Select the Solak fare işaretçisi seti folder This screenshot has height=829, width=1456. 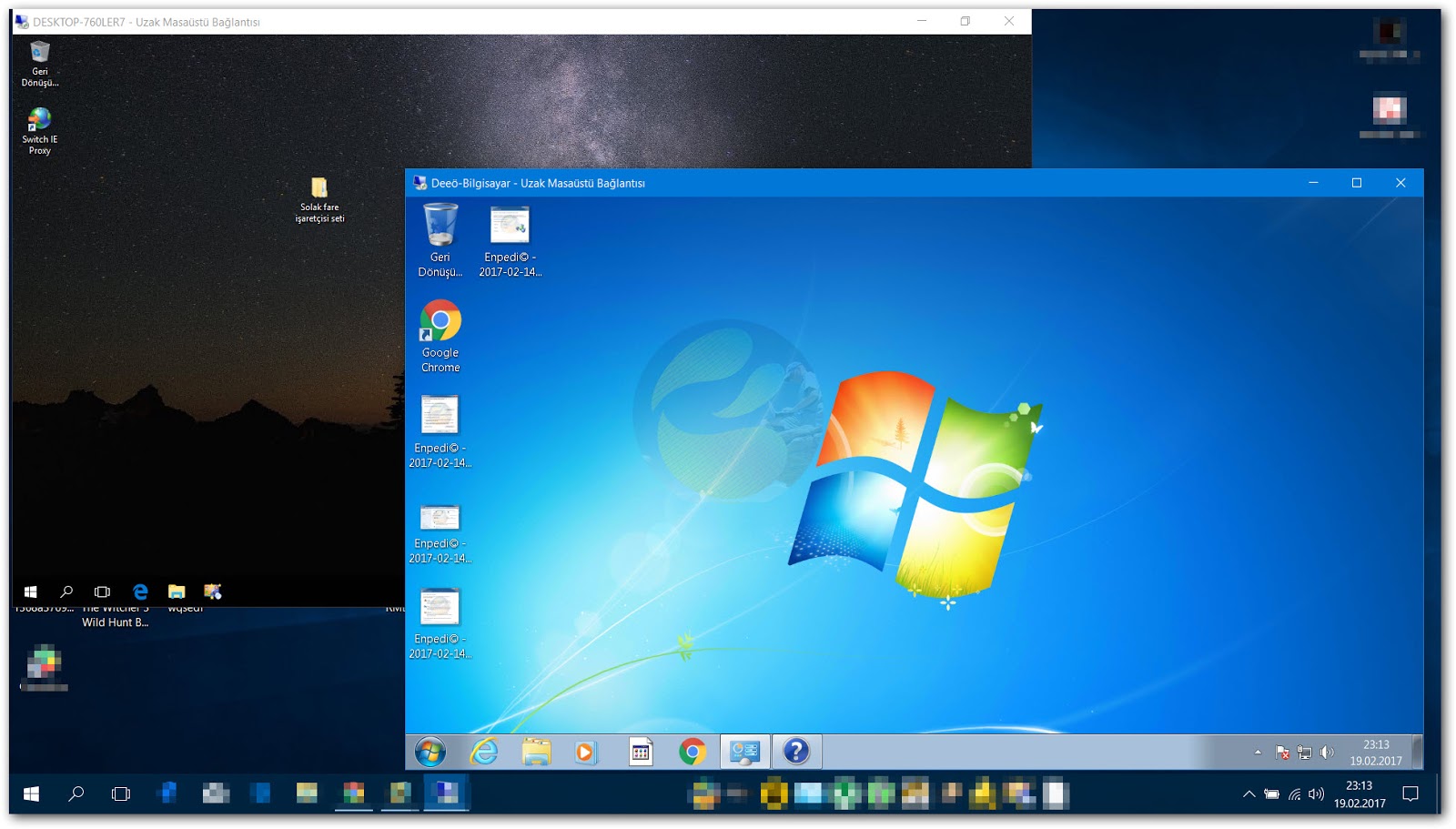319,199
